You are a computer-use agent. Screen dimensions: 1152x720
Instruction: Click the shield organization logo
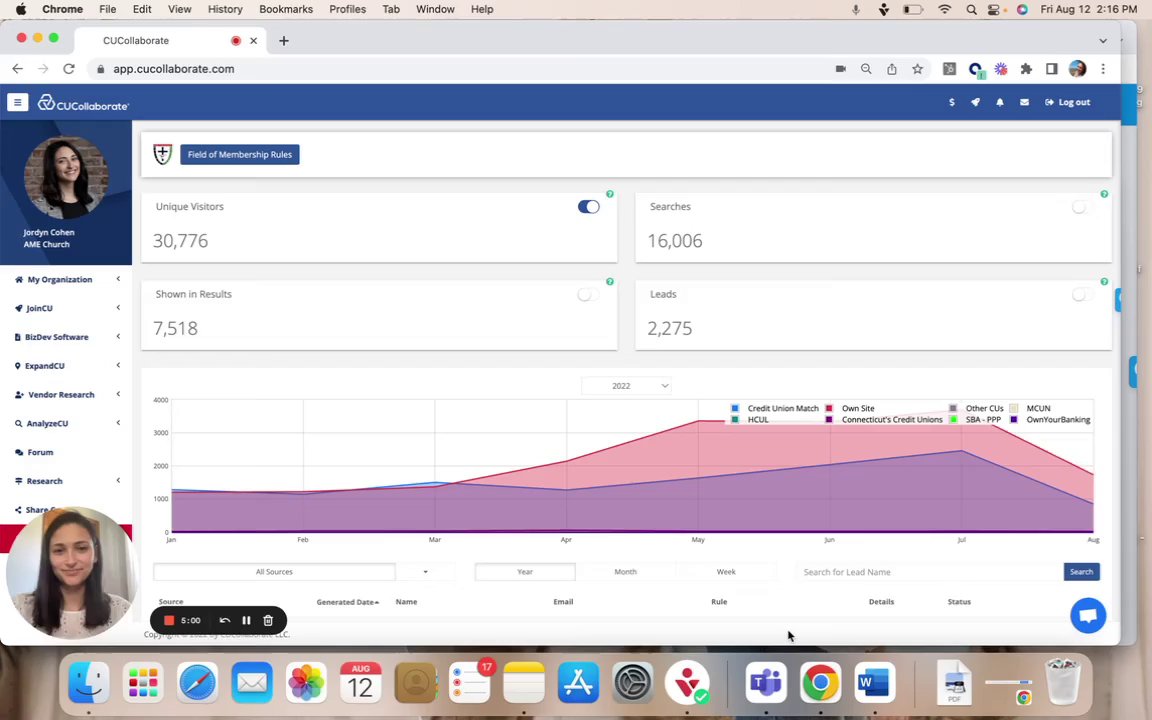162,154
